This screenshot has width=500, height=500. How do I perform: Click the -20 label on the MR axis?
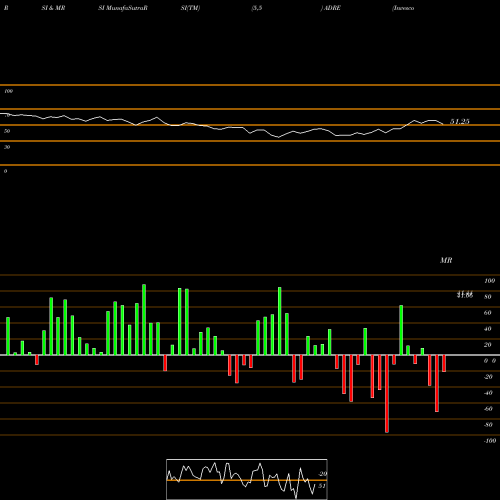click(488, 377)
